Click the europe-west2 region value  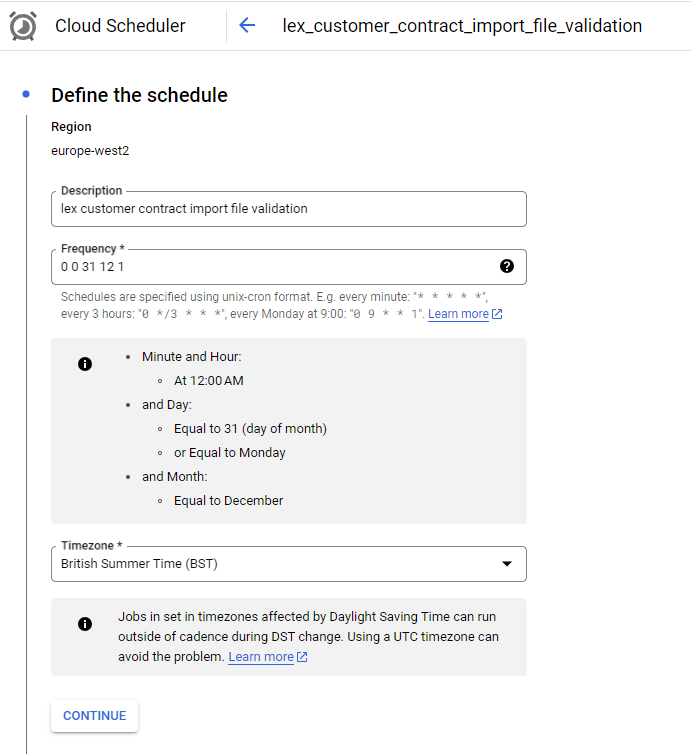(x=90, y=151)
